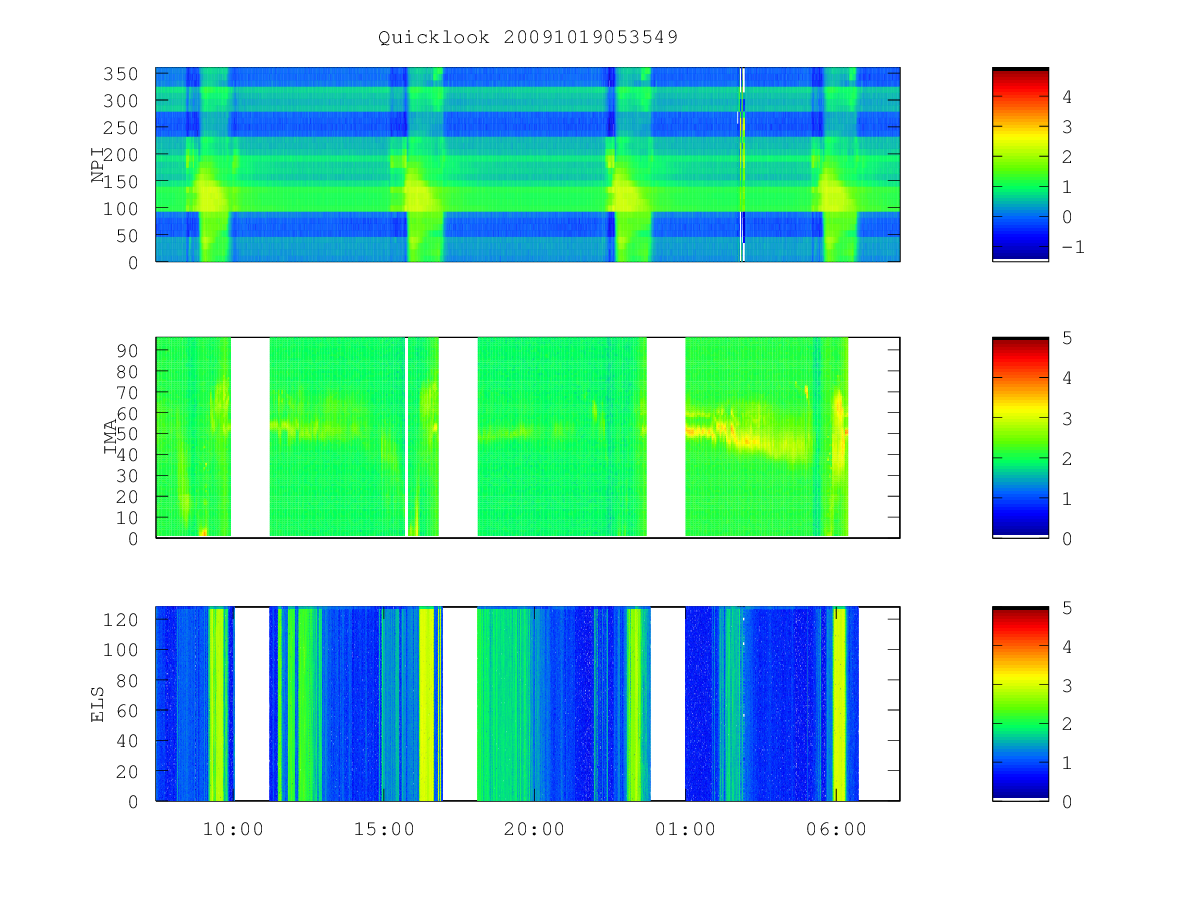Click the -1 label on NPI colorbar

[1073, 247]
